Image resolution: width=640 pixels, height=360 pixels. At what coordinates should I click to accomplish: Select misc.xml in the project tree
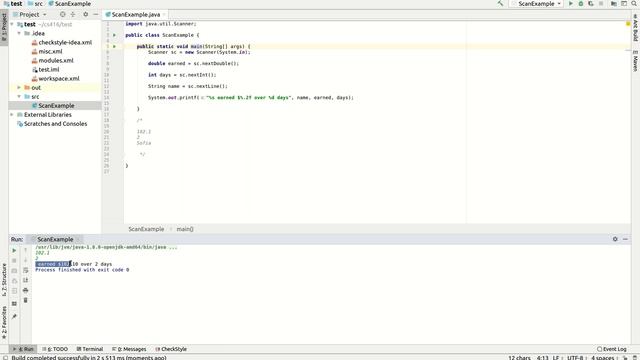click(47, 51)
